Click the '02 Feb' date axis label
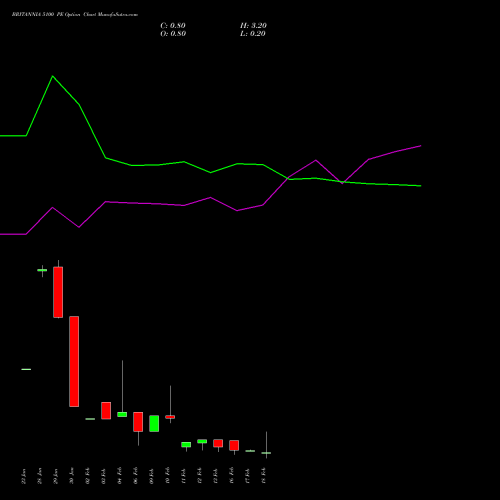Screen dimensions: 500x500 pyautogui.click(x=88, y=476)
